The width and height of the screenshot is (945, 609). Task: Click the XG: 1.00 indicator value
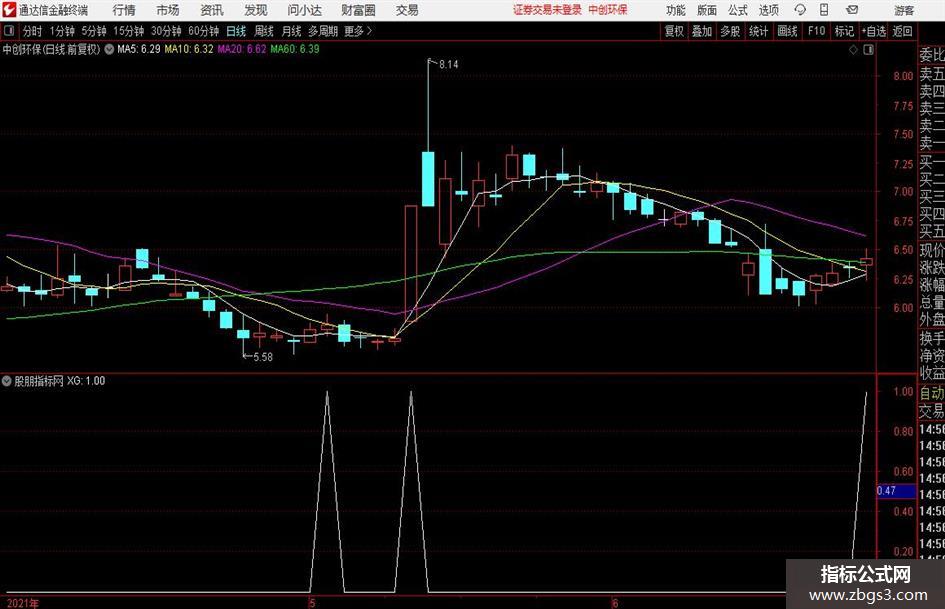click(86, 381)
